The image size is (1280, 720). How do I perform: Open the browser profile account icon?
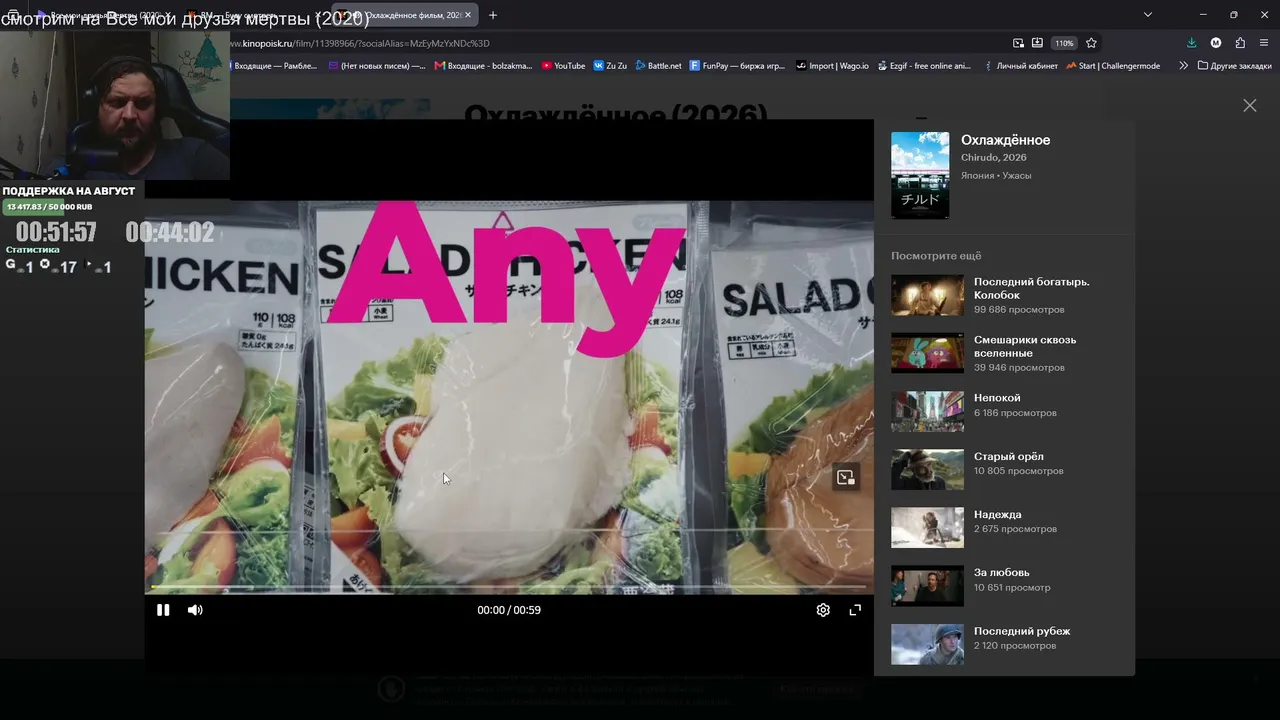[1216, 43]
